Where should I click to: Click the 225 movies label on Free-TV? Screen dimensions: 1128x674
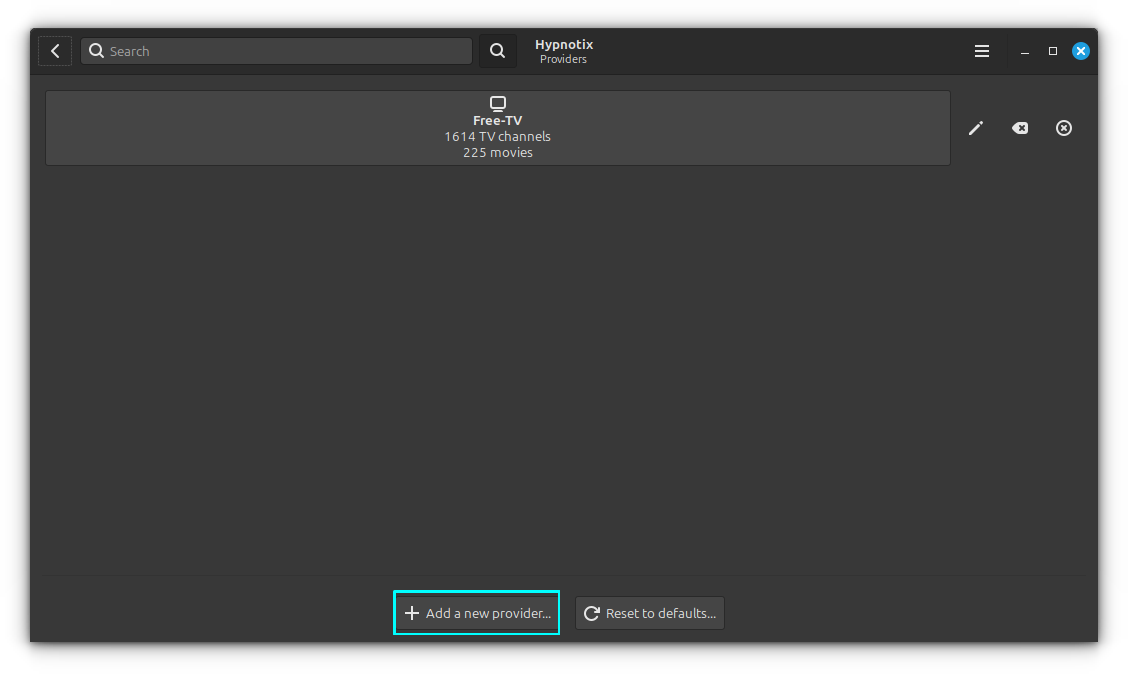click(x=497, y=152)
